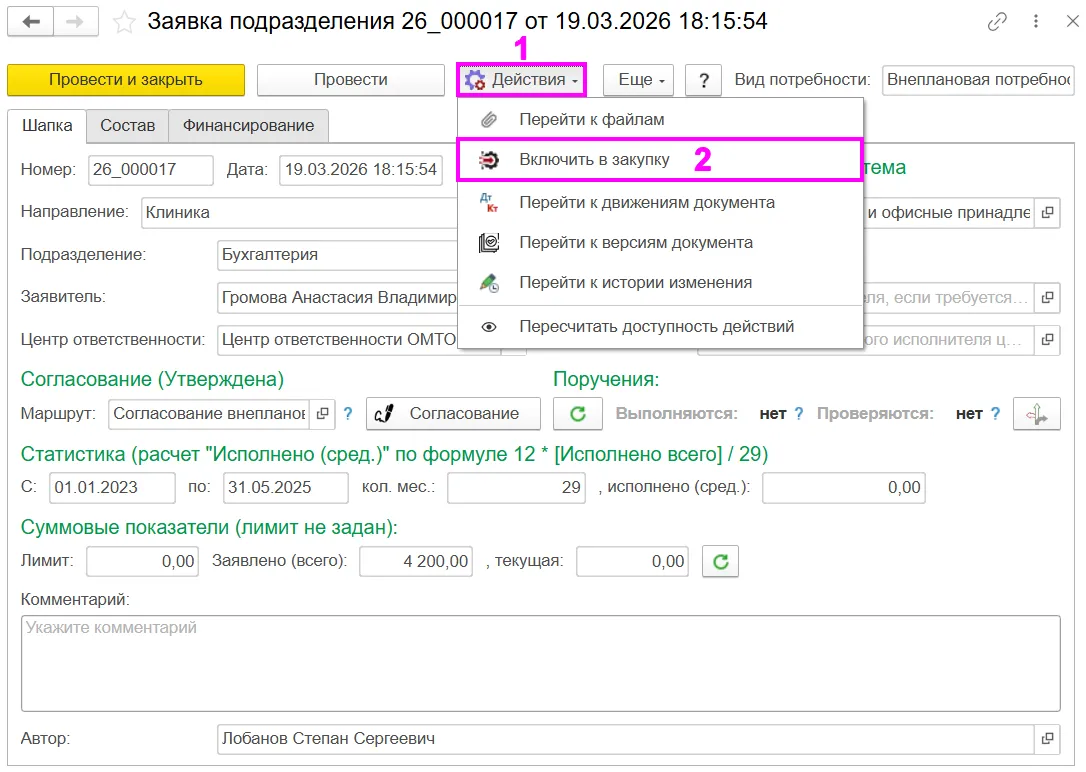Copy link via the chain icon
The image size is (1086, 772).
(997, 21)
